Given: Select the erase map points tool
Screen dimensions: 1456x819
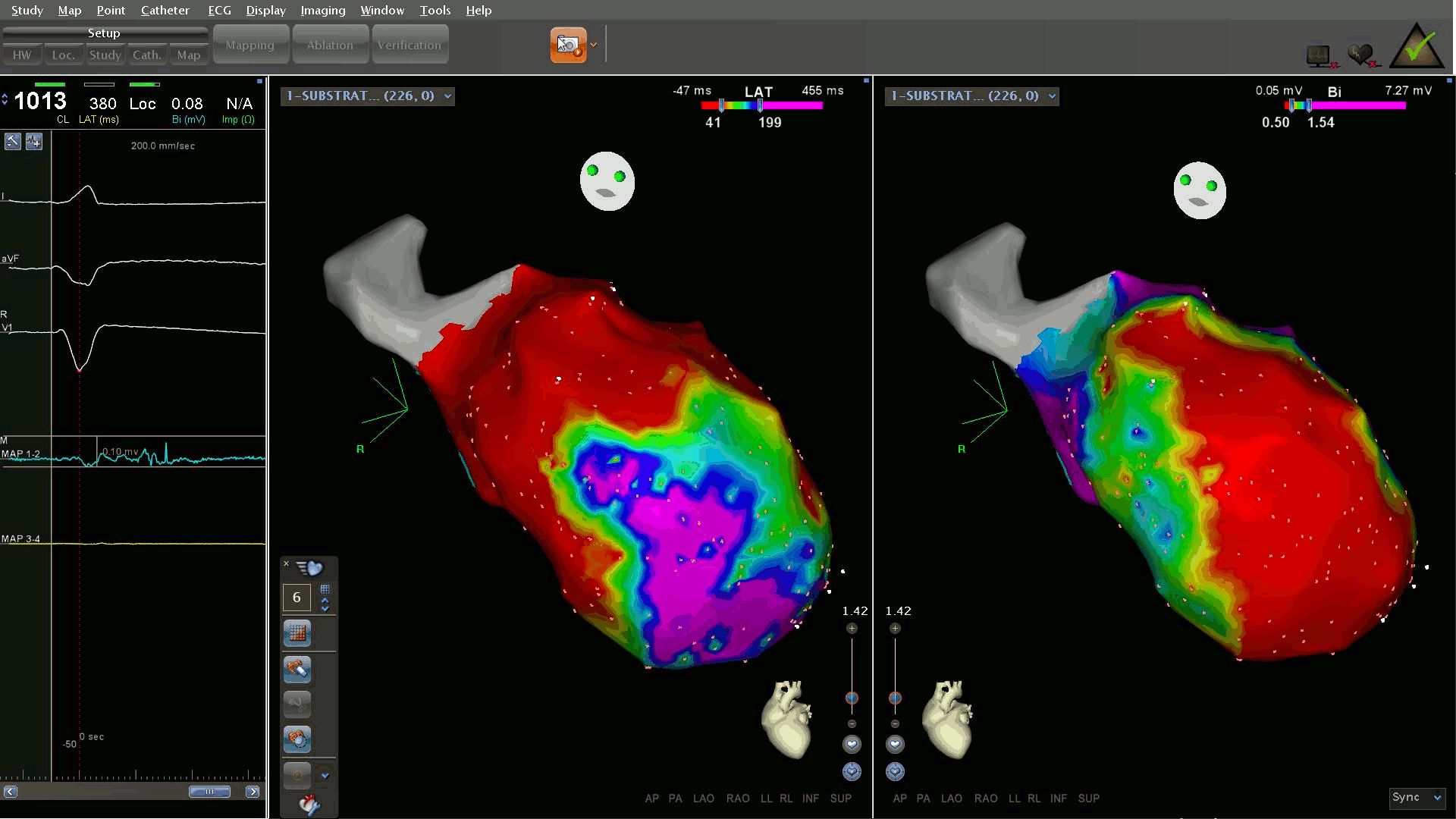Looking at the screenshot, I should point(297,669).
